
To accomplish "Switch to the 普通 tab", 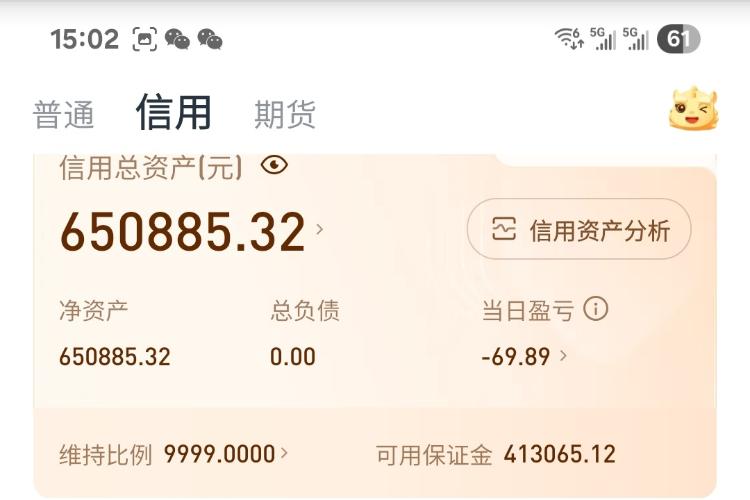I will pyautogui.click(x=64, y=115).
